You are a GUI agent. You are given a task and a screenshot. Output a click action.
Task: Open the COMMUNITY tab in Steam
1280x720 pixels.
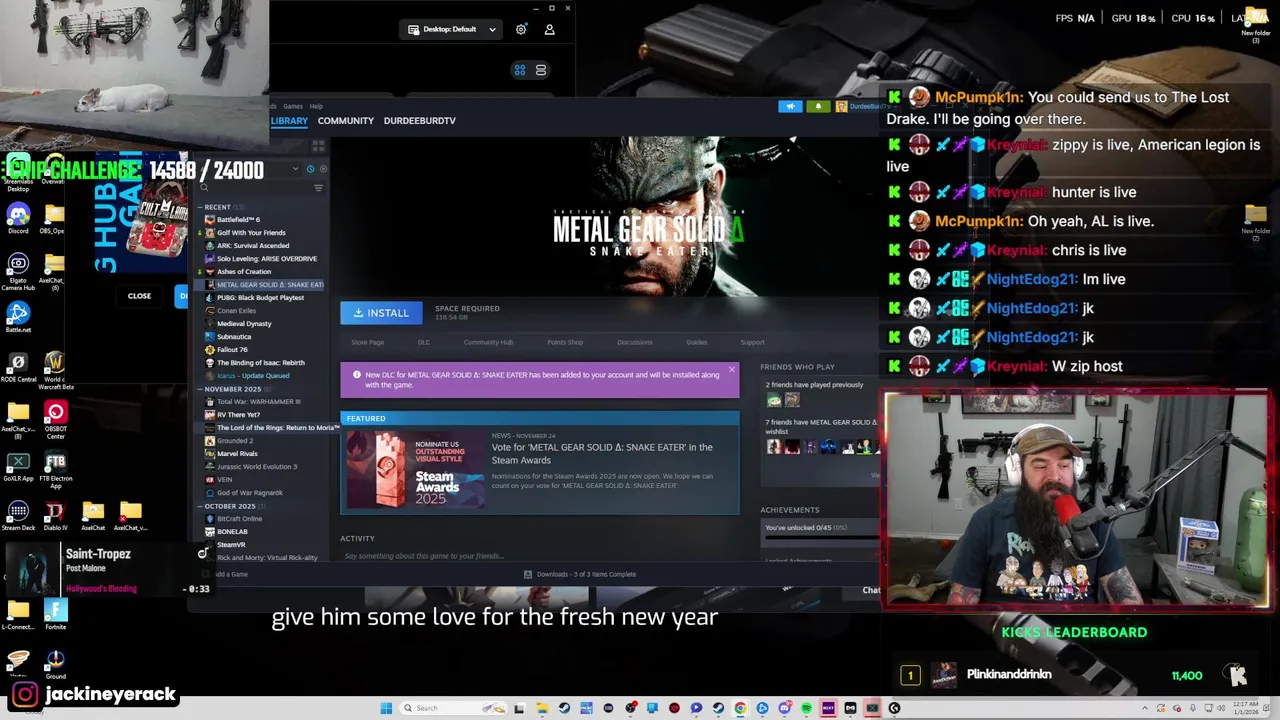click(345, 121)
